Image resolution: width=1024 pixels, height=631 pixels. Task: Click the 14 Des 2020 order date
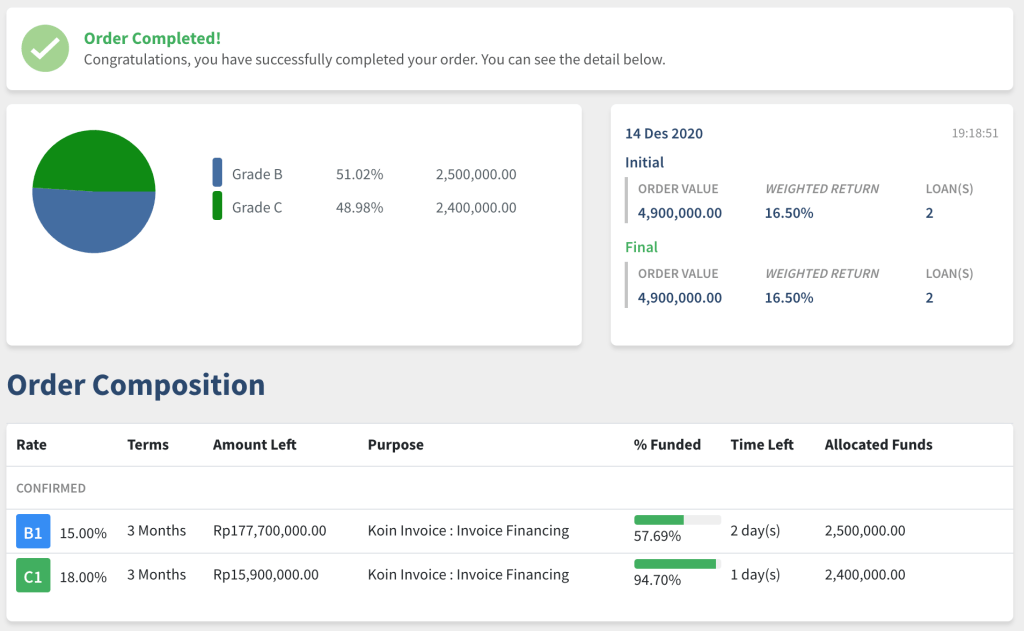click(x=664, y=134)
